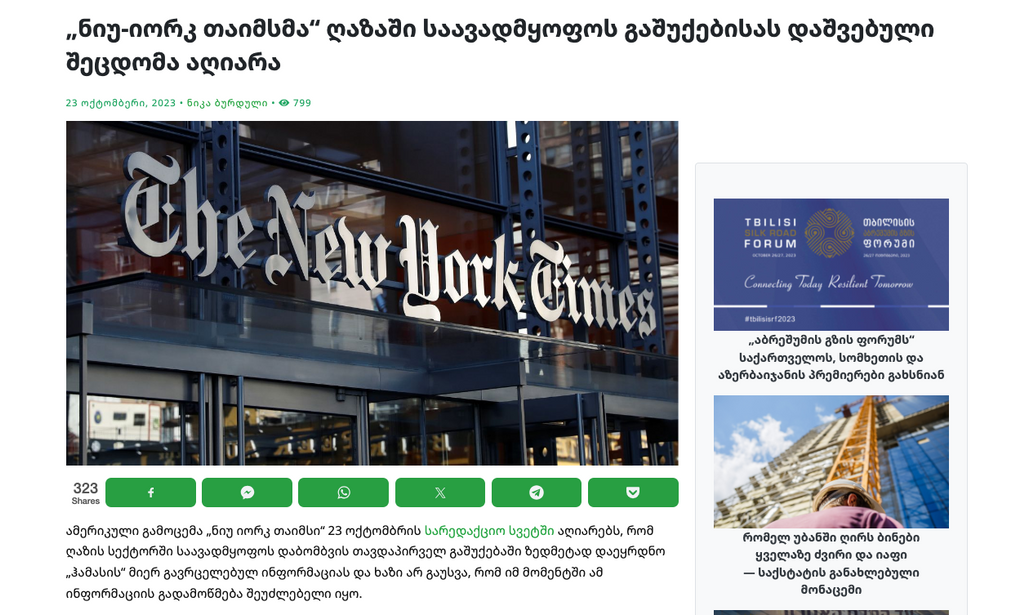The width and height of the screenshot is (1024, 615).
Task: Click the eye views icon
Action: [284, 102]
